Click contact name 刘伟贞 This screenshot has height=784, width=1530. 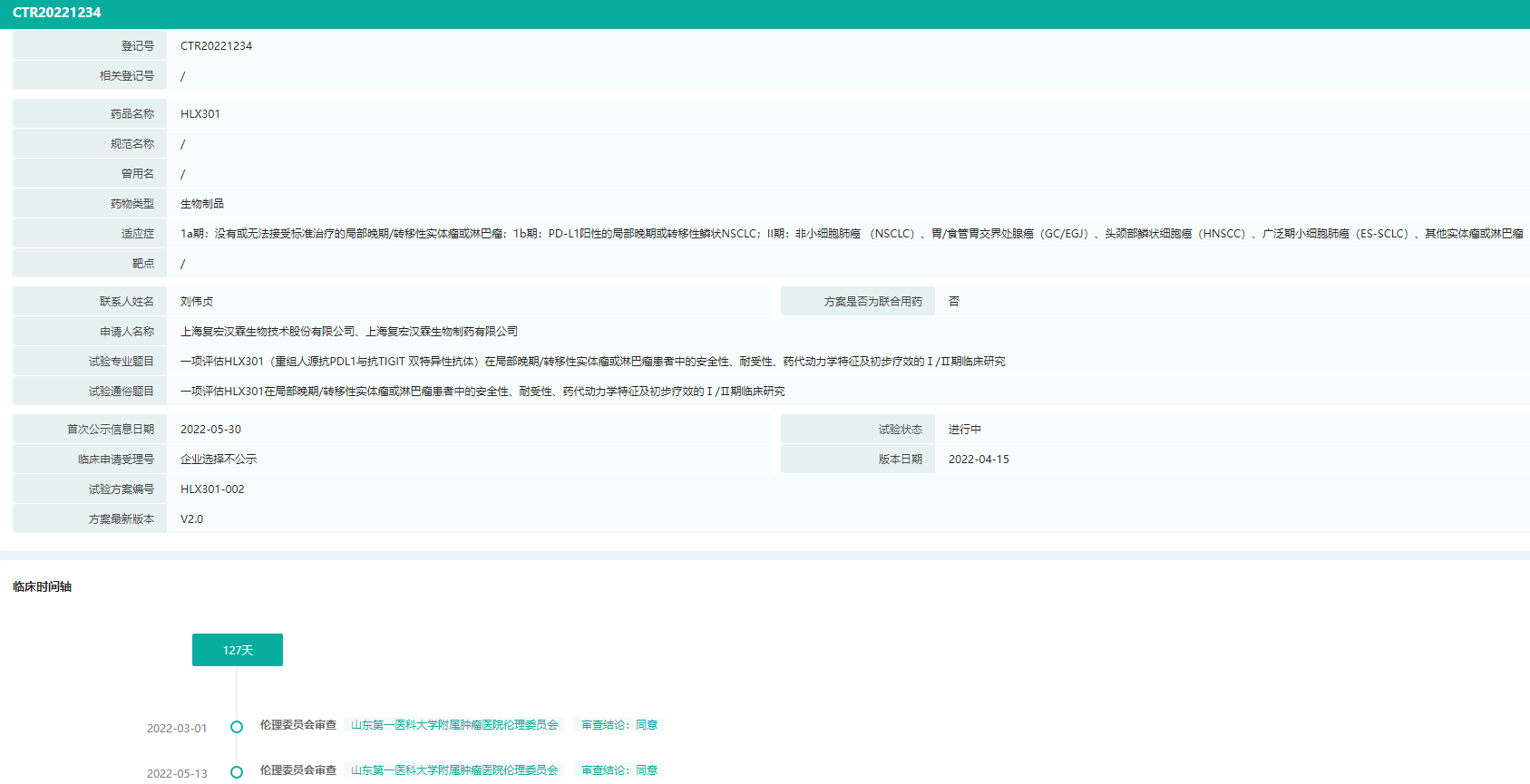click(x=197, y=302)
